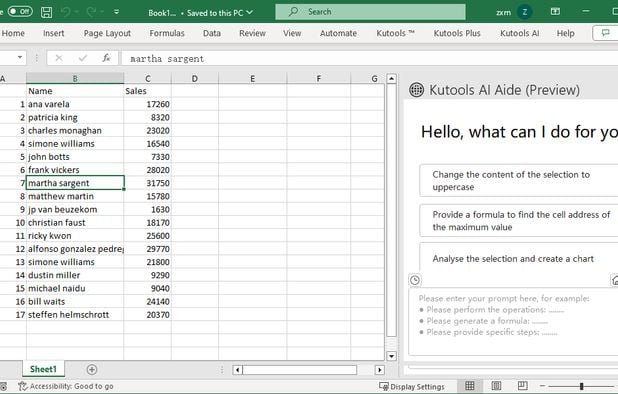
Task: Open the comments speech bubble icon
Action: [x=605, y=33]
